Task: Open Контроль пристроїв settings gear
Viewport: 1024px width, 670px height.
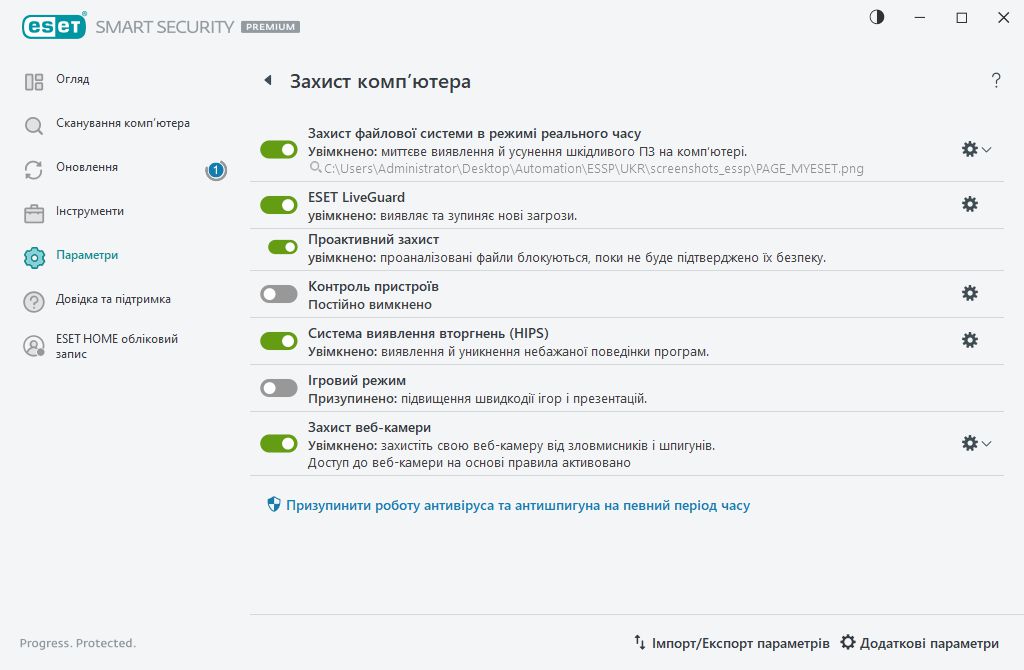Action: point(969,293)
